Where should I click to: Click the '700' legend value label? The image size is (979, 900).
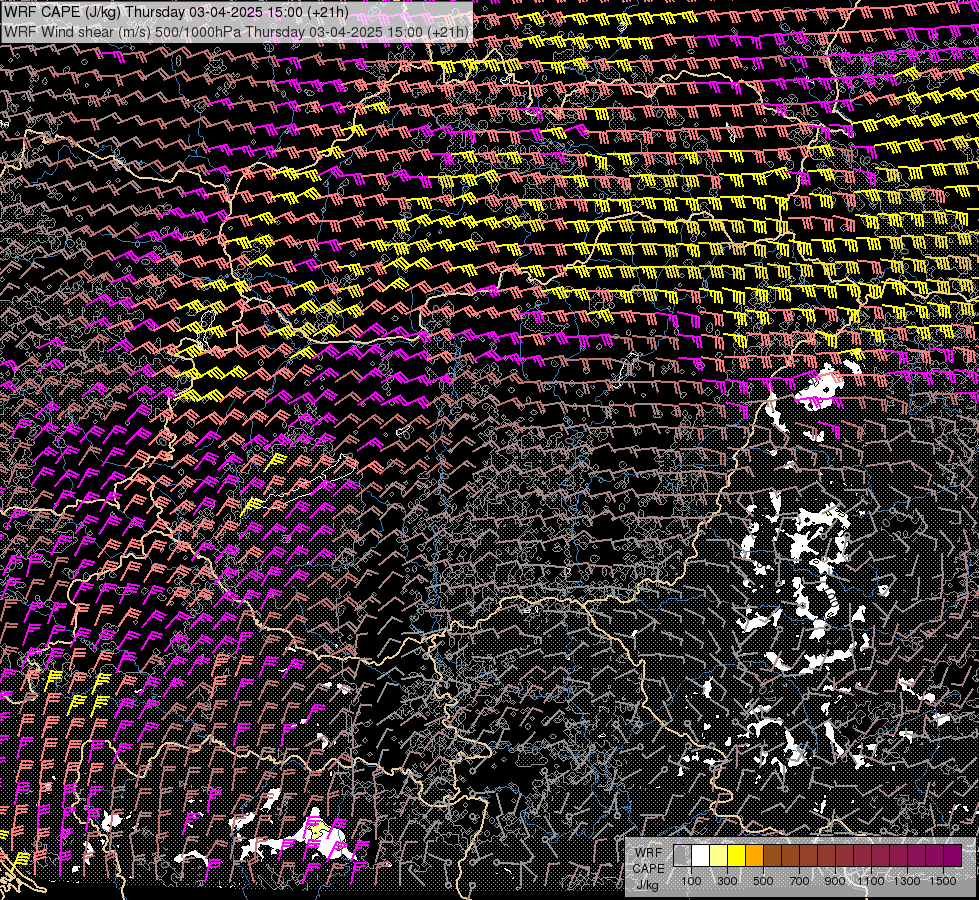[799, 881]
